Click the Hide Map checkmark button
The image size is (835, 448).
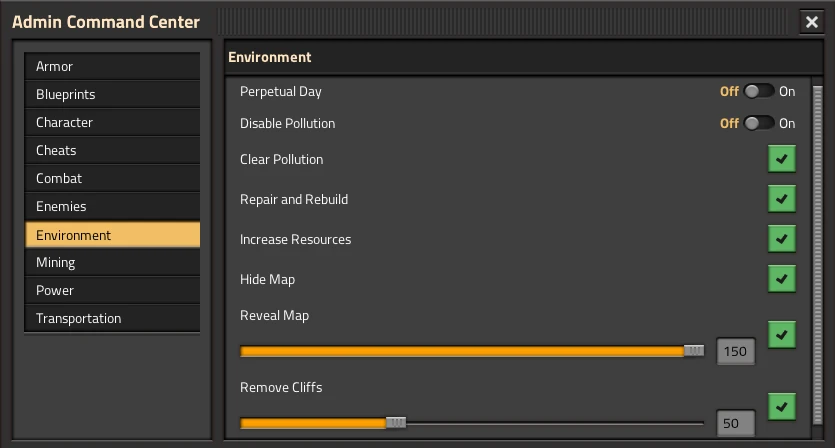(782, 279)
